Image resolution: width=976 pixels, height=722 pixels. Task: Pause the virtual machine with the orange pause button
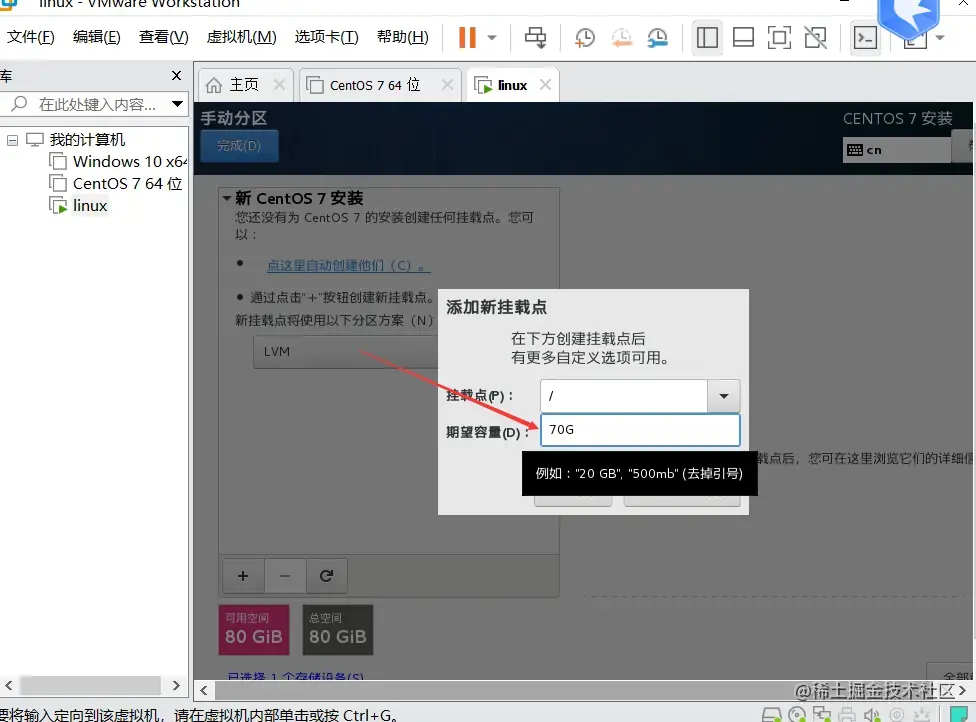pyautogui.click(x=467, y=37)
